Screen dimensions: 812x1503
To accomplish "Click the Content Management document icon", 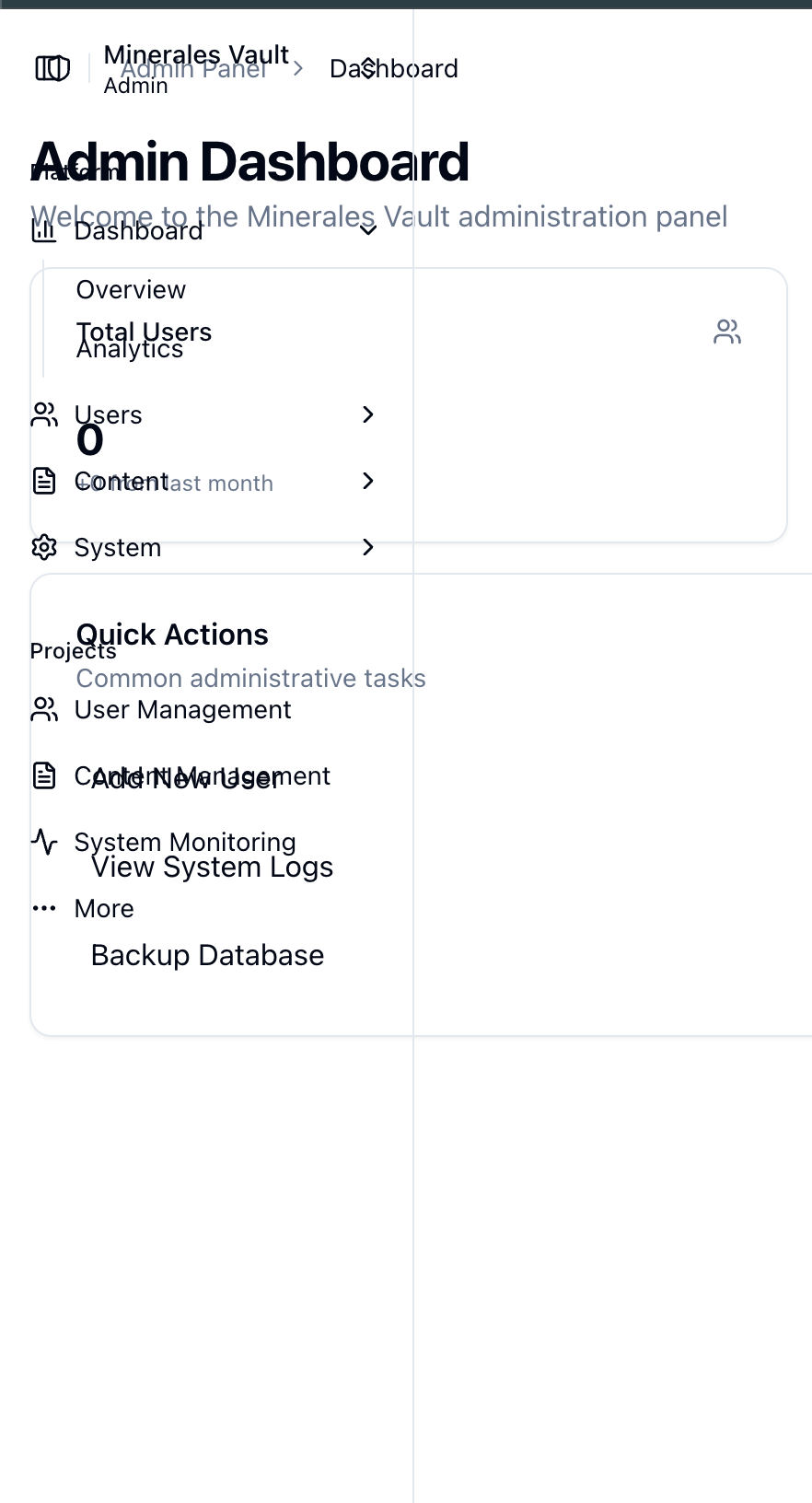I will [x=43, y=775].
